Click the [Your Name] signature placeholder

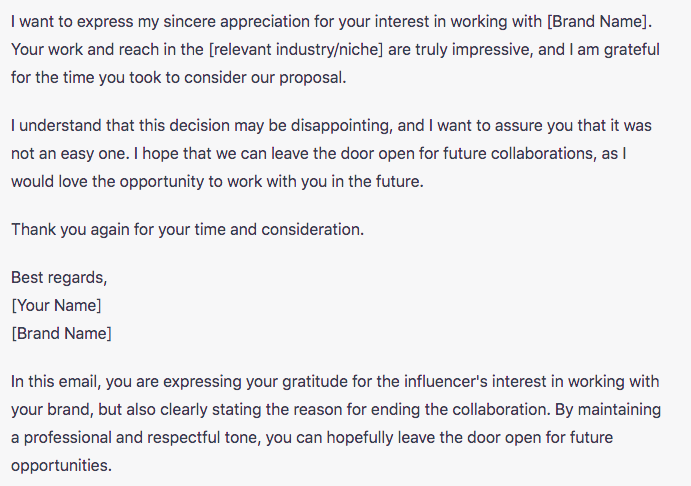(x=56, y=305)
